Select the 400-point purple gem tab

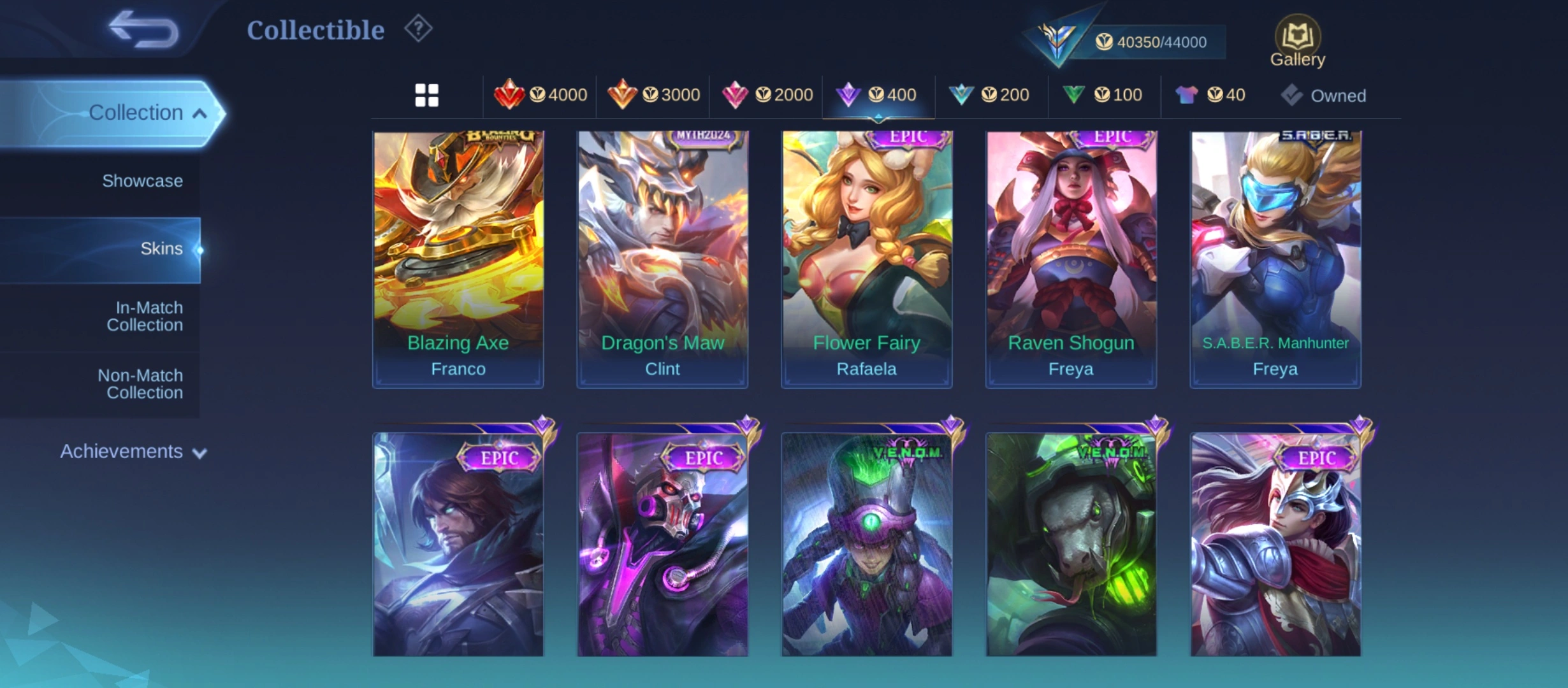coord(878,95)
